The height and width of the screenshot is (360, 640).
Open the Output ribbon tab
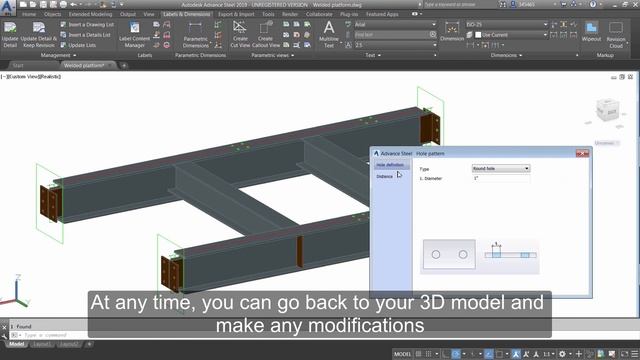coord(128,14)
